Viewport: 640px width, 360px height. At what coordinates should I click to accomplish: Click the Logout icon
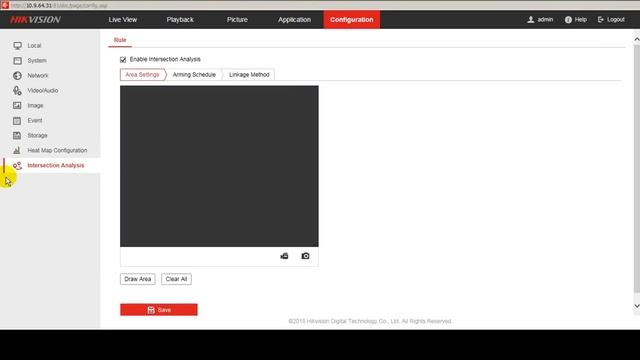[x=600, y=20]
